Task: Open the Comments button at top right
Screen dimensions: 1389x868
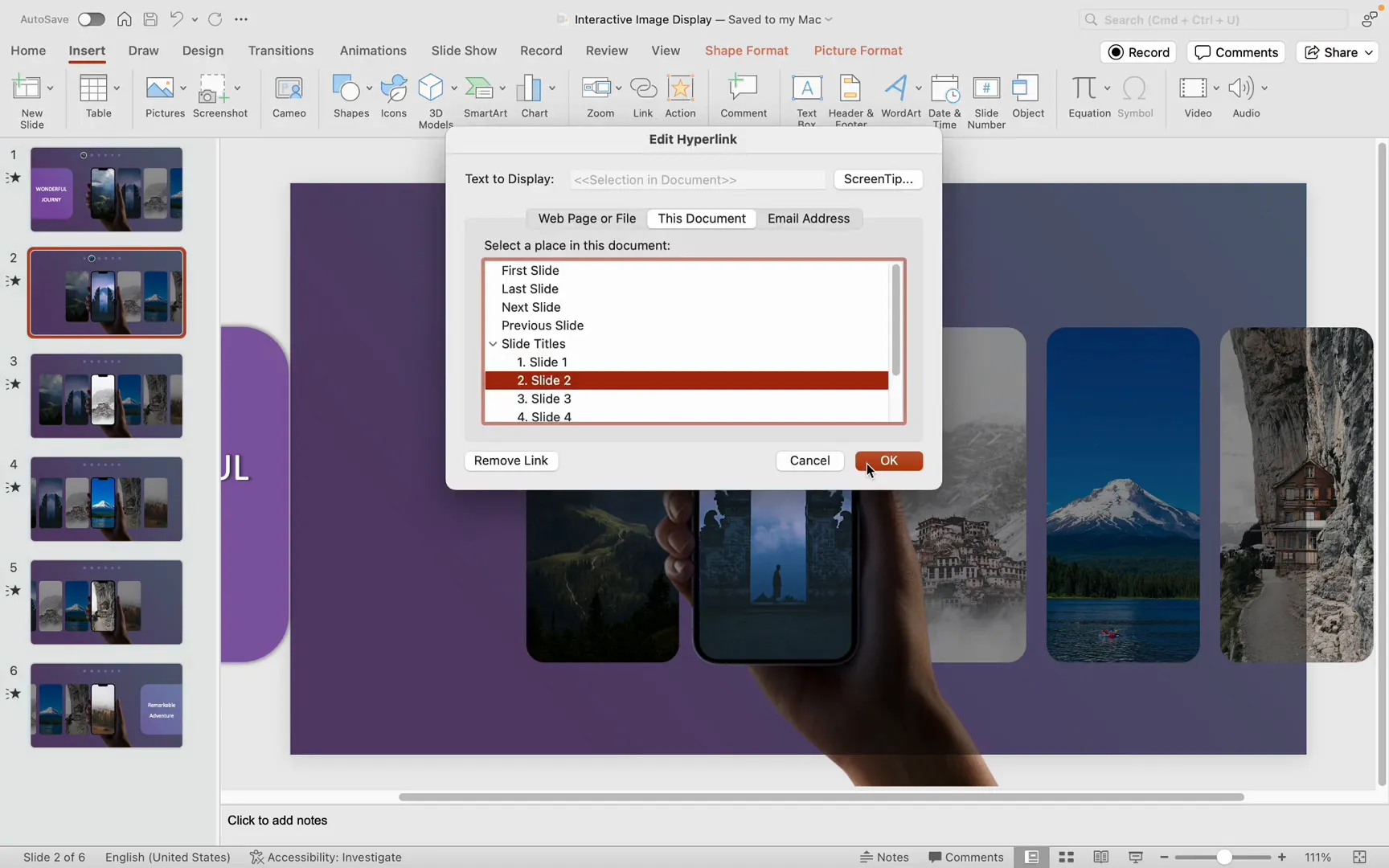Action: [1235, 52]
